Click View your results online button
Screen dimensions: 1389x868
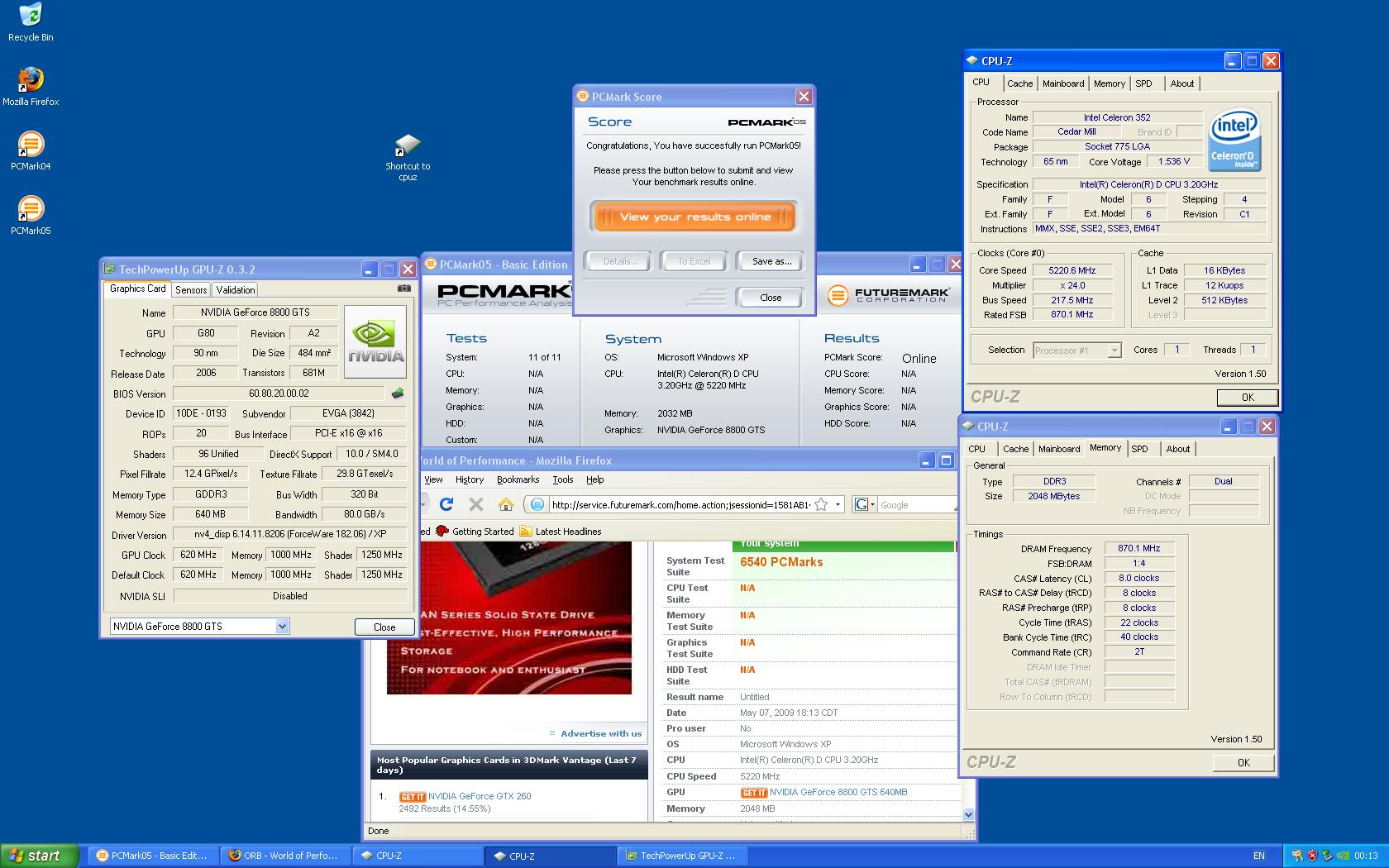(694, 217)
